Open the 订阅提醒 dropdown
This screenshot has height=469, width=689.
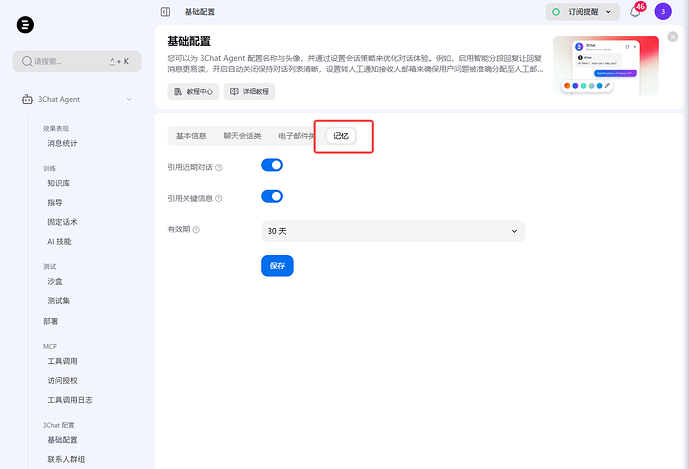pyautogui.click(x=583, y=12)
